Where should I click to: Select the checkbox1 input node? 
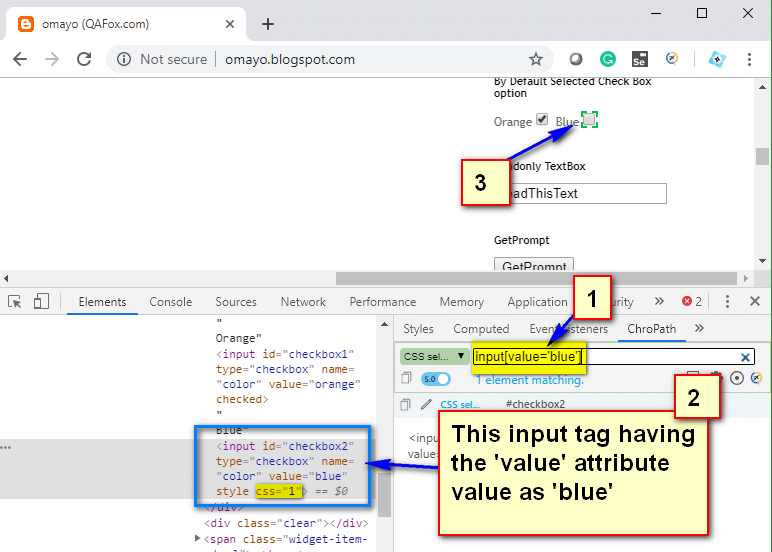coord(288,377)
